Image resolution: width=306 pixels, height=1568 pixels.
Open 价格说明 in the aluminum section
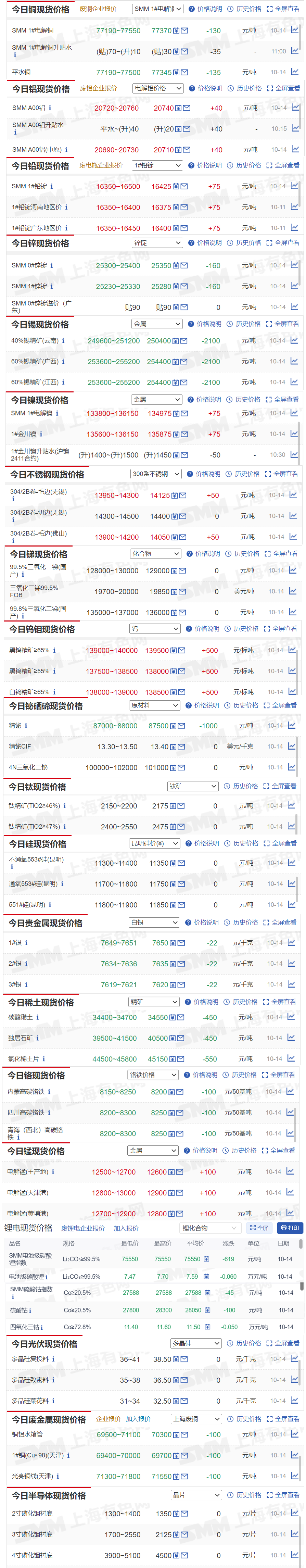(206, 88)
